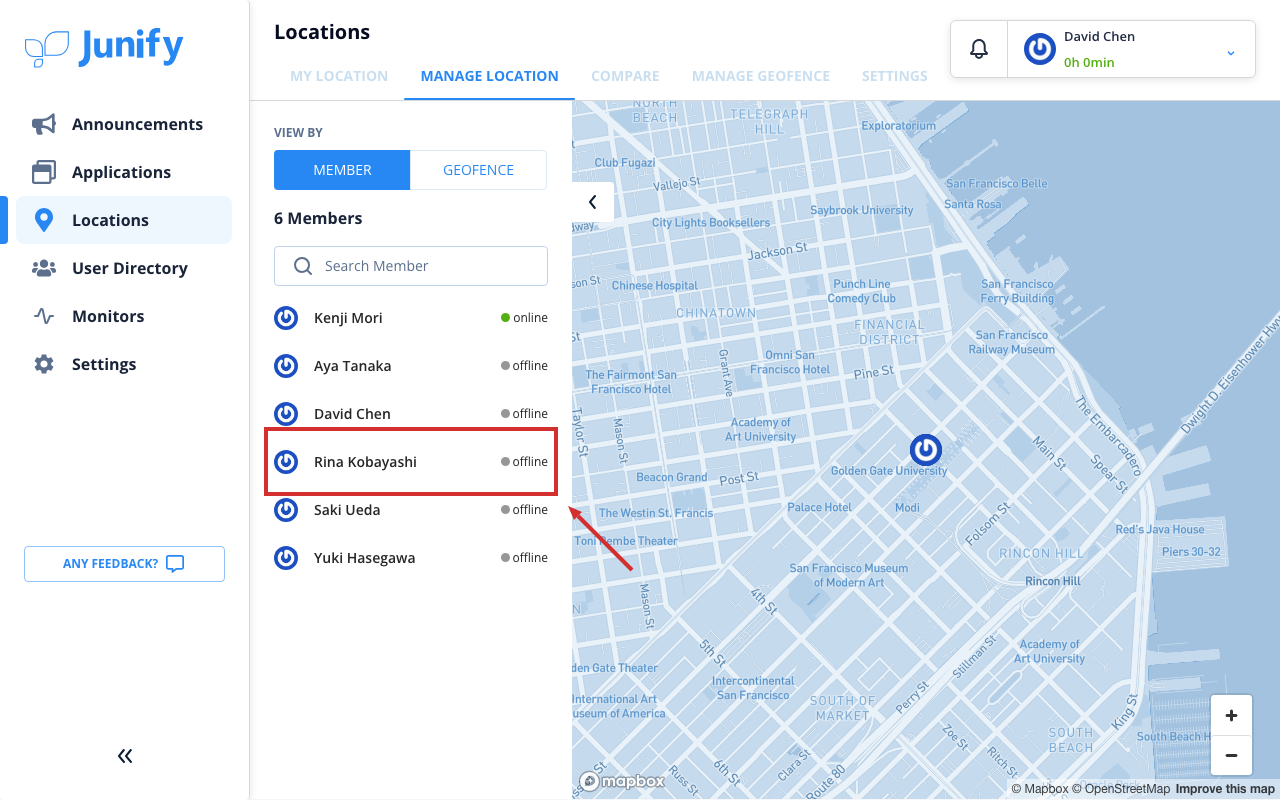Open User Directory people icon

(44, 268)
